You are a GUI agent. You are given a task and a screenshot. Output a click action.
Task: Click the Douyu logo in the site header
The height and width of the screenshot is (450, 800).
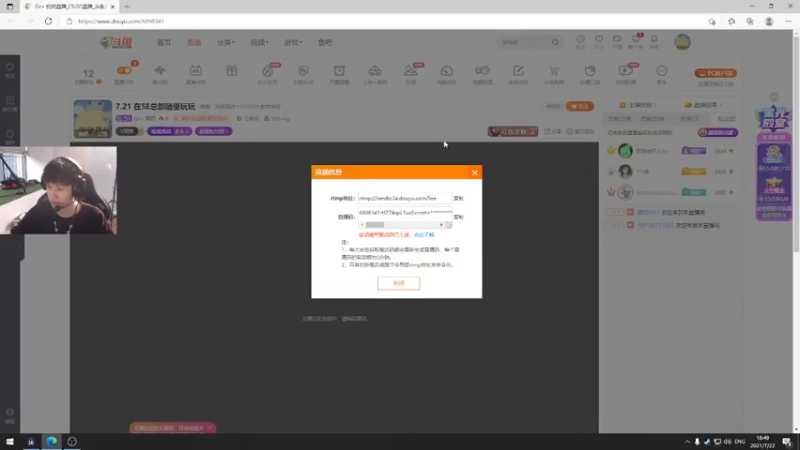116,42
